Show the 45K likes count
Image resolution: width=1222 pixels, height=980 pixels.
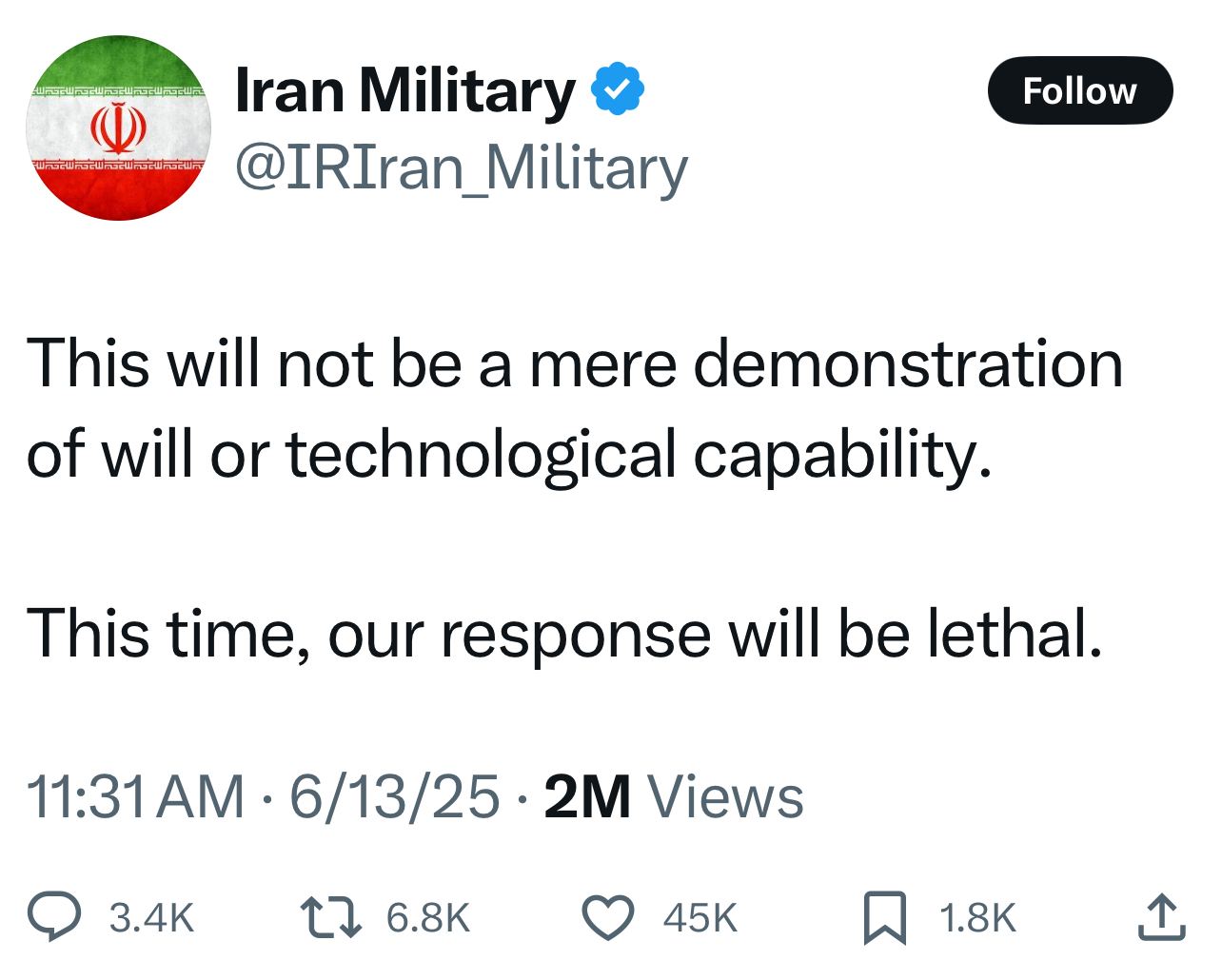tap(700, 918)
